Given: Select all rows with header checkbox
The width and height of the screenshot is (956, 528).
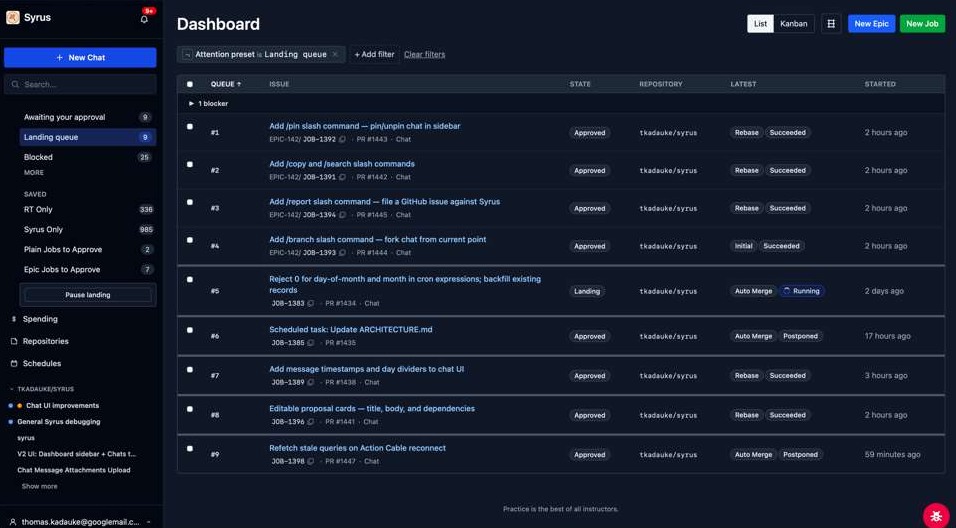Looking at the screenshot, I should [x=190, y=84].
